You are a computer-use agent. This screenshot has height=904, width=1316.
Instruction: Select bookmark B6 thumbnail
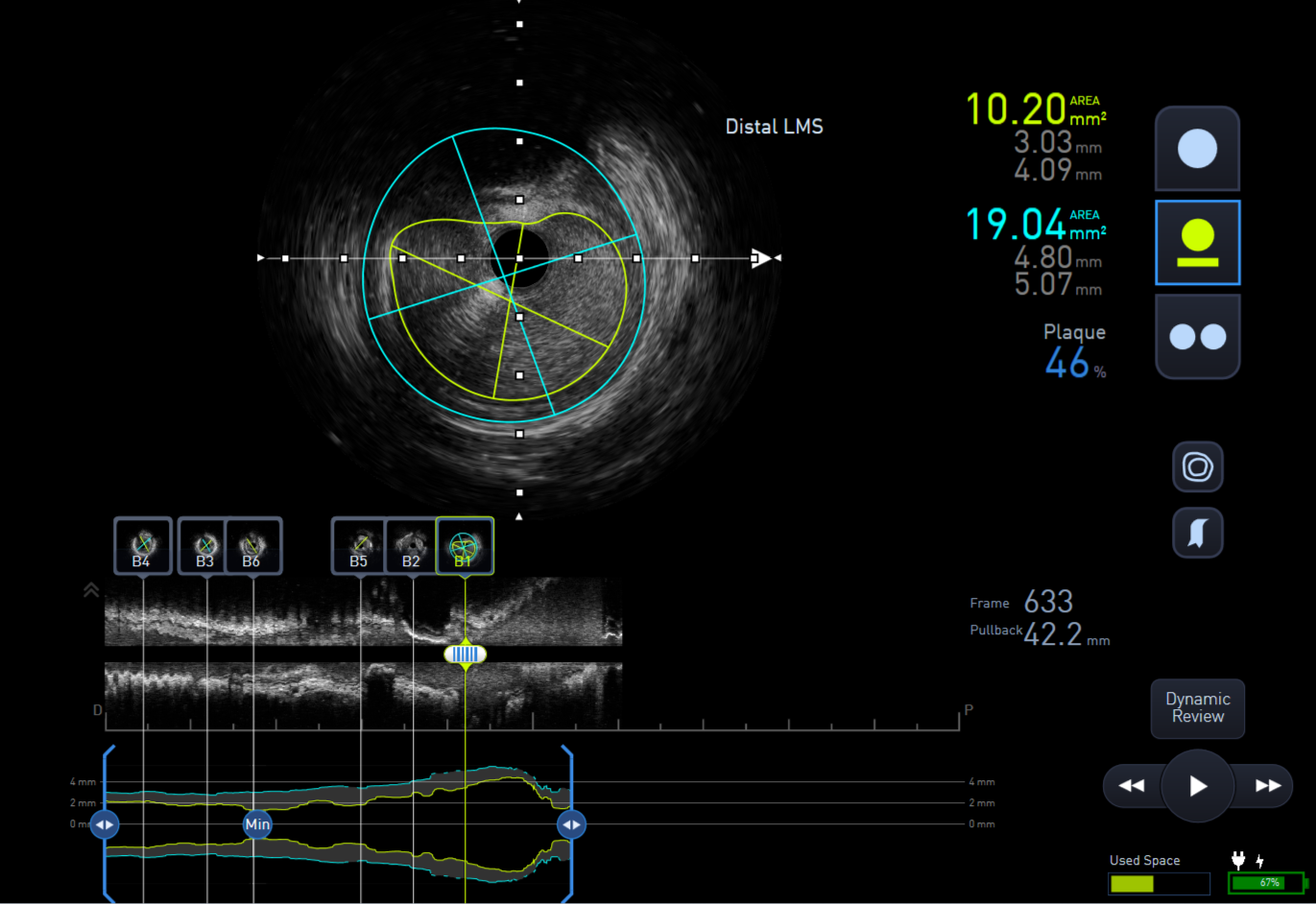point(253,546)
